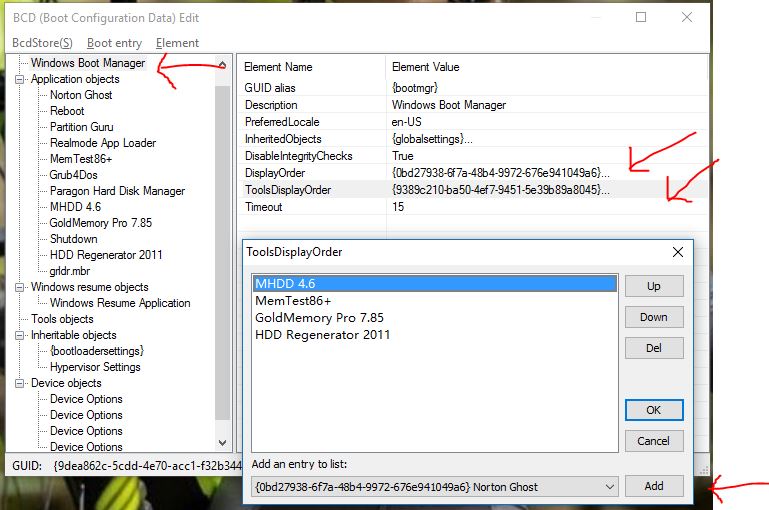Select HDD Regenerator 2011 in dialog list
The image size is (769, 510).
point(435,335)
